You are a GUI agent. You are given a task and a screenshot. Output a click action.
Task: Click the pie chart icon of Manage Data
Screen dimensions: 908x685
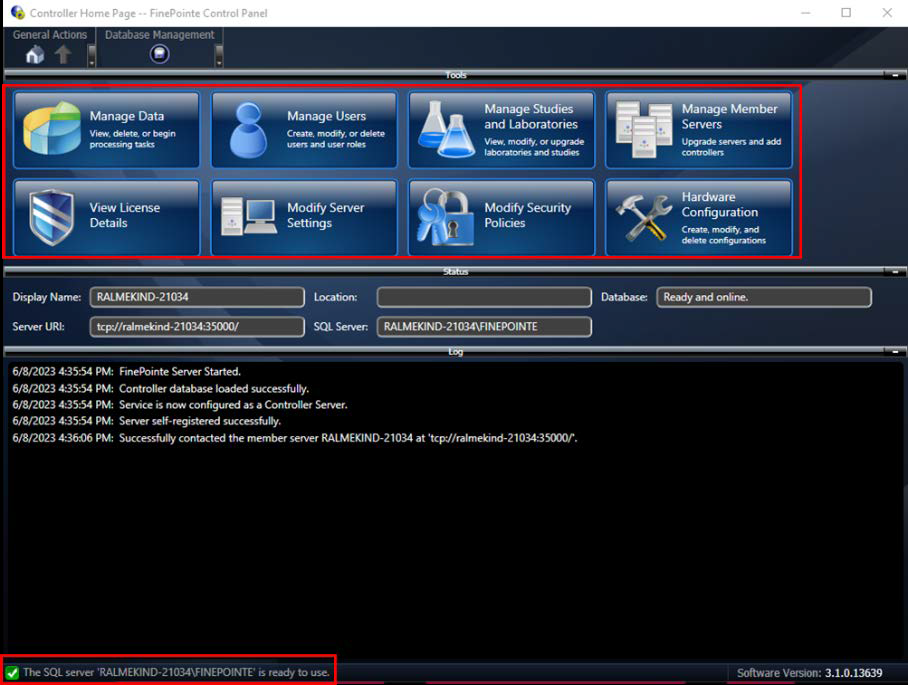click(x=52, y=129)
